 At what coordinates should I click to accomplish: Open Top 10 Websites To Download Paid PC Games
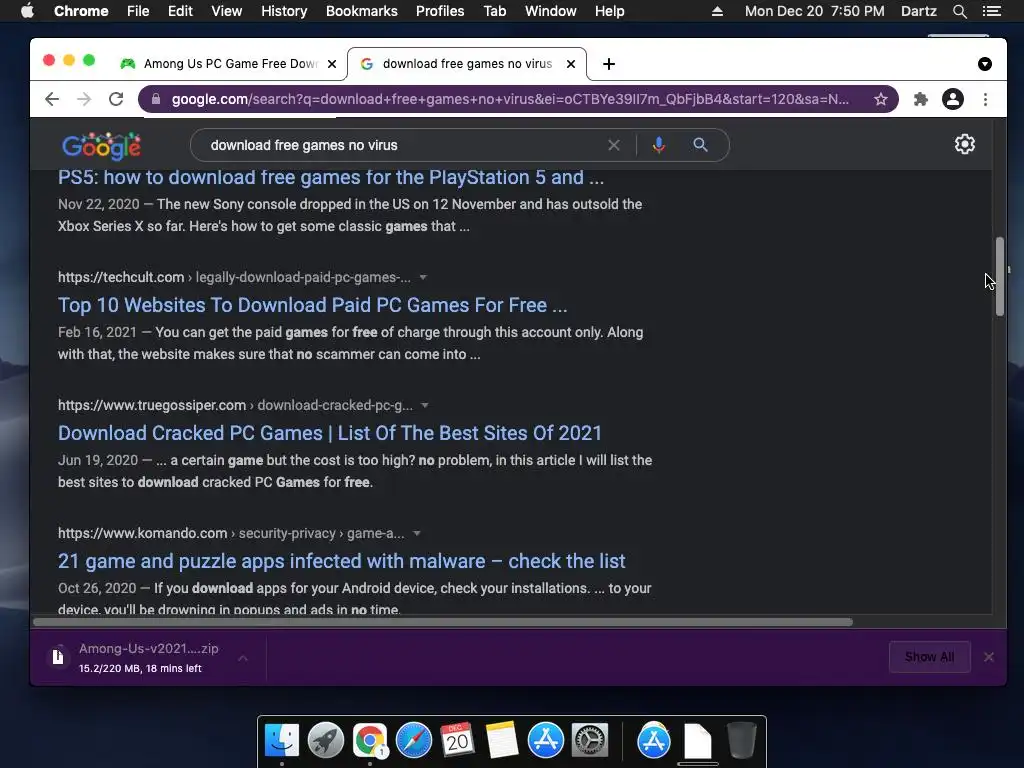point(312,305)
